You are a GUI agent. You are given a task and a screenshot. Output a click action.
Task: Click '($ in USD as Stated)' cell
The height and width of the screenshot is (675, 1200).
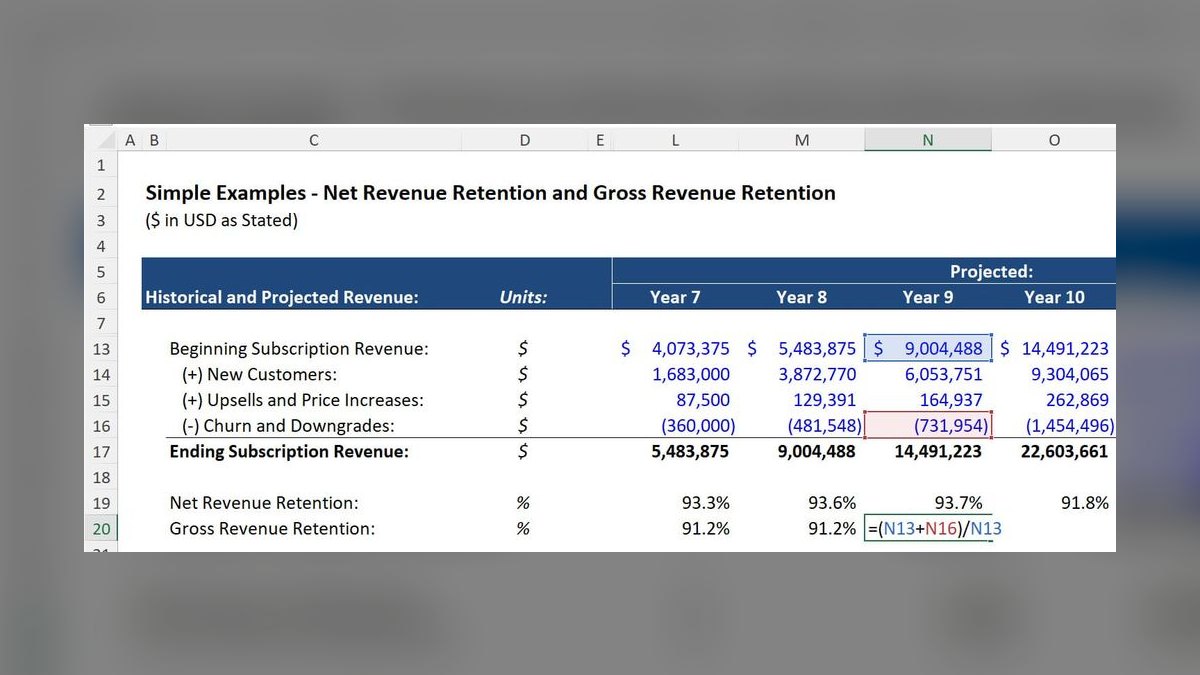click(x=221, y=220)
